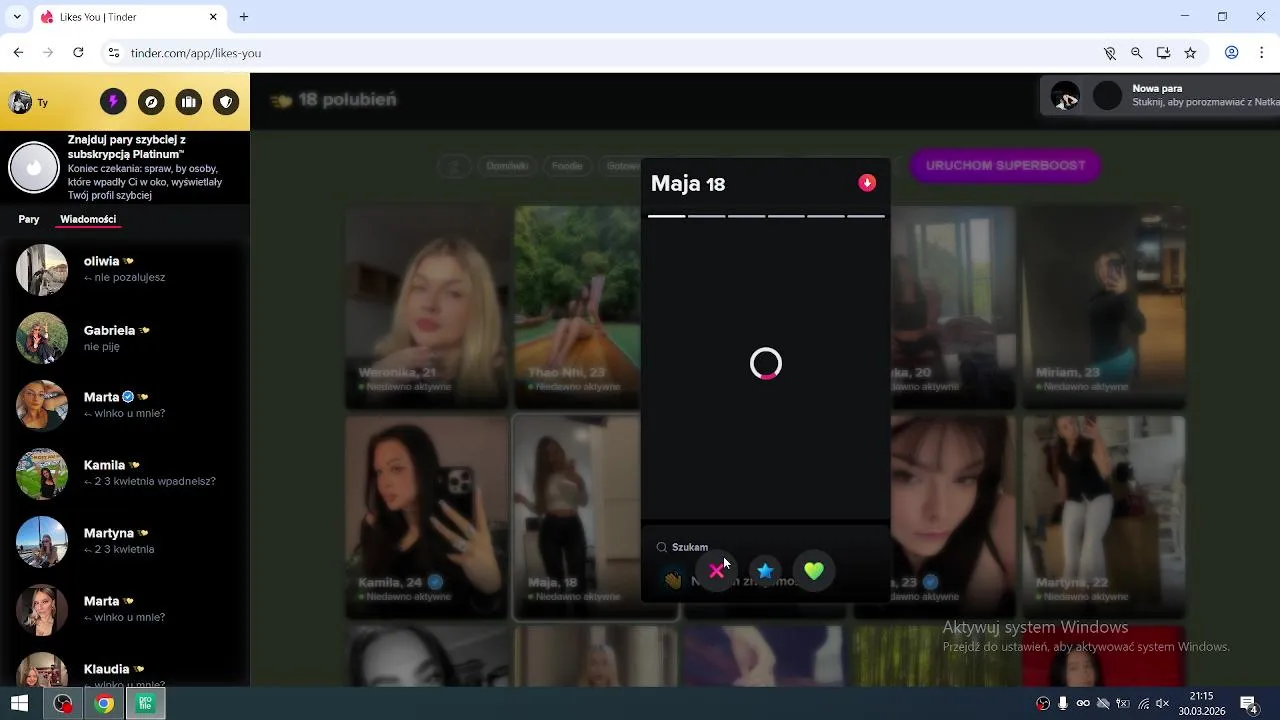1280x720 pixels.
Task: Click the blue Super Like star
Action: click(765, 571)
